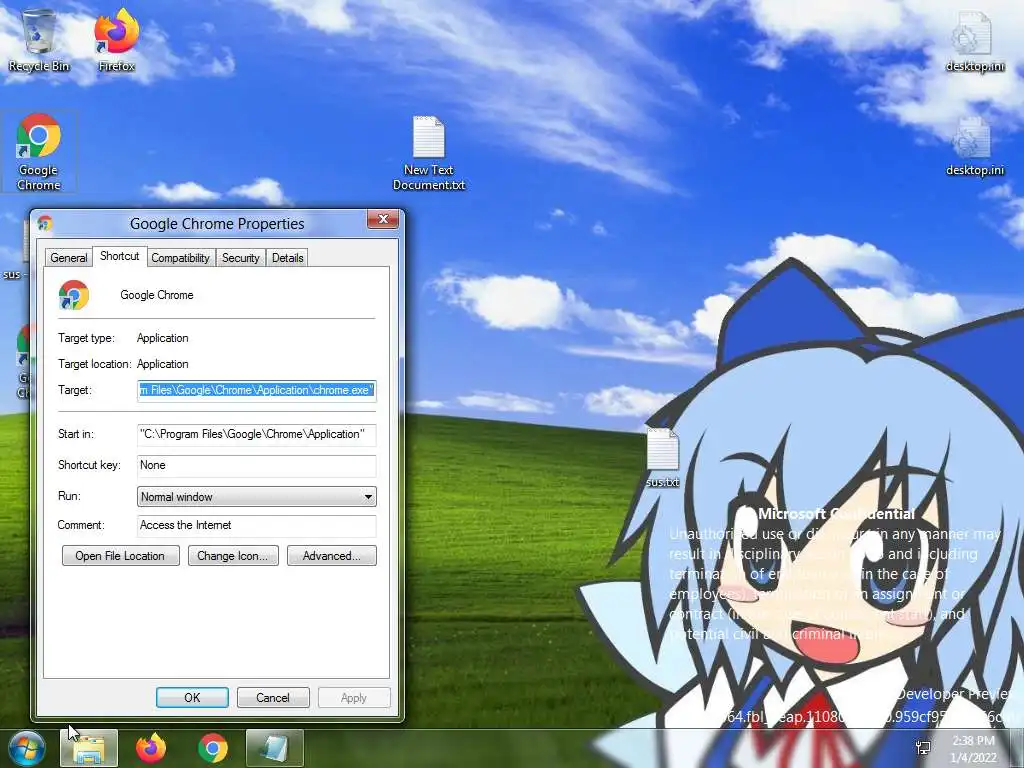1024x768 pixels.
Task: Close the Google Chrome Properties dialog
Action: coord(383,219)
